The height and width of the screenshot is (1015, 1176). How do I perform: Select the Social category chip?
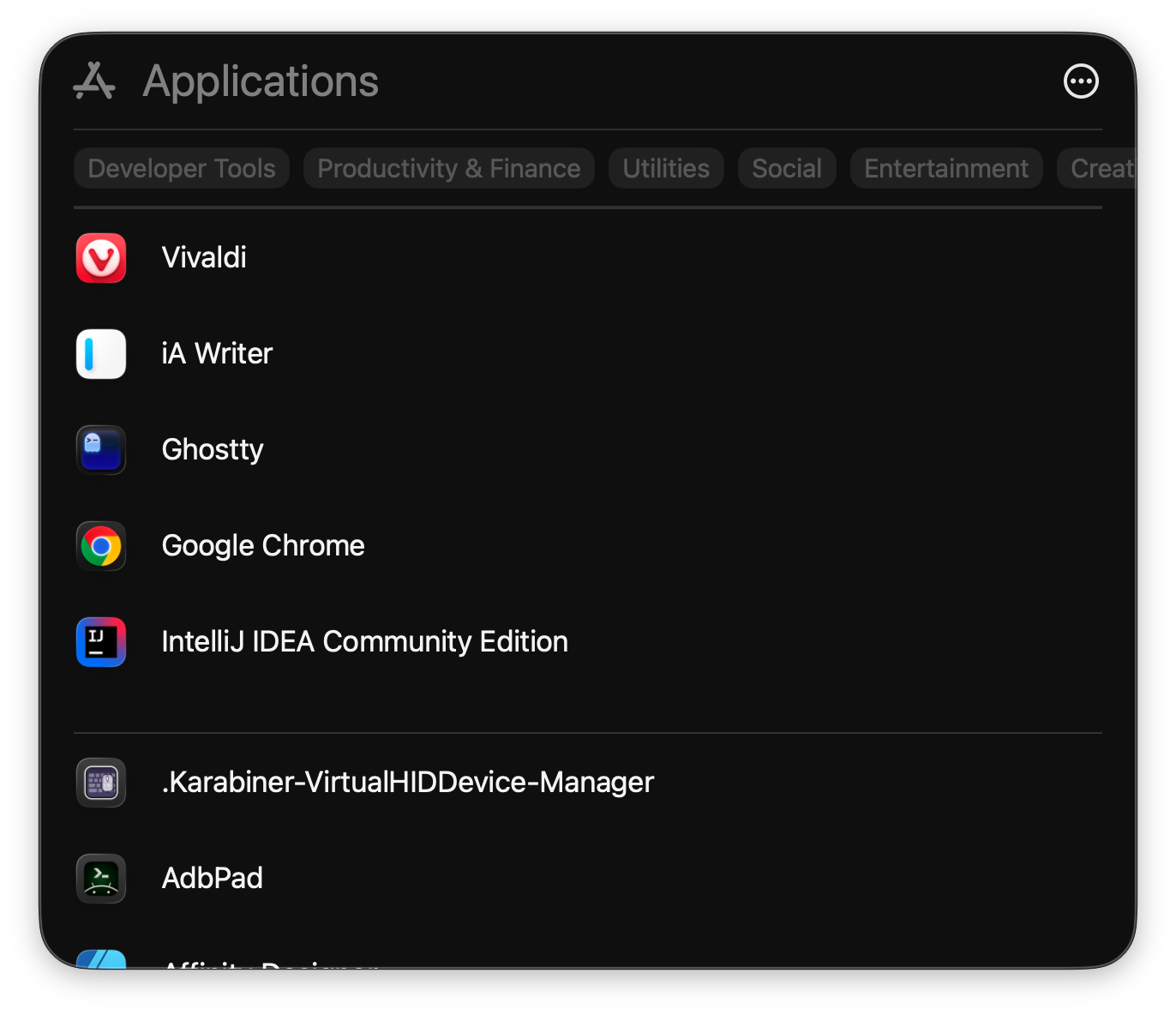tap(787, 168)
